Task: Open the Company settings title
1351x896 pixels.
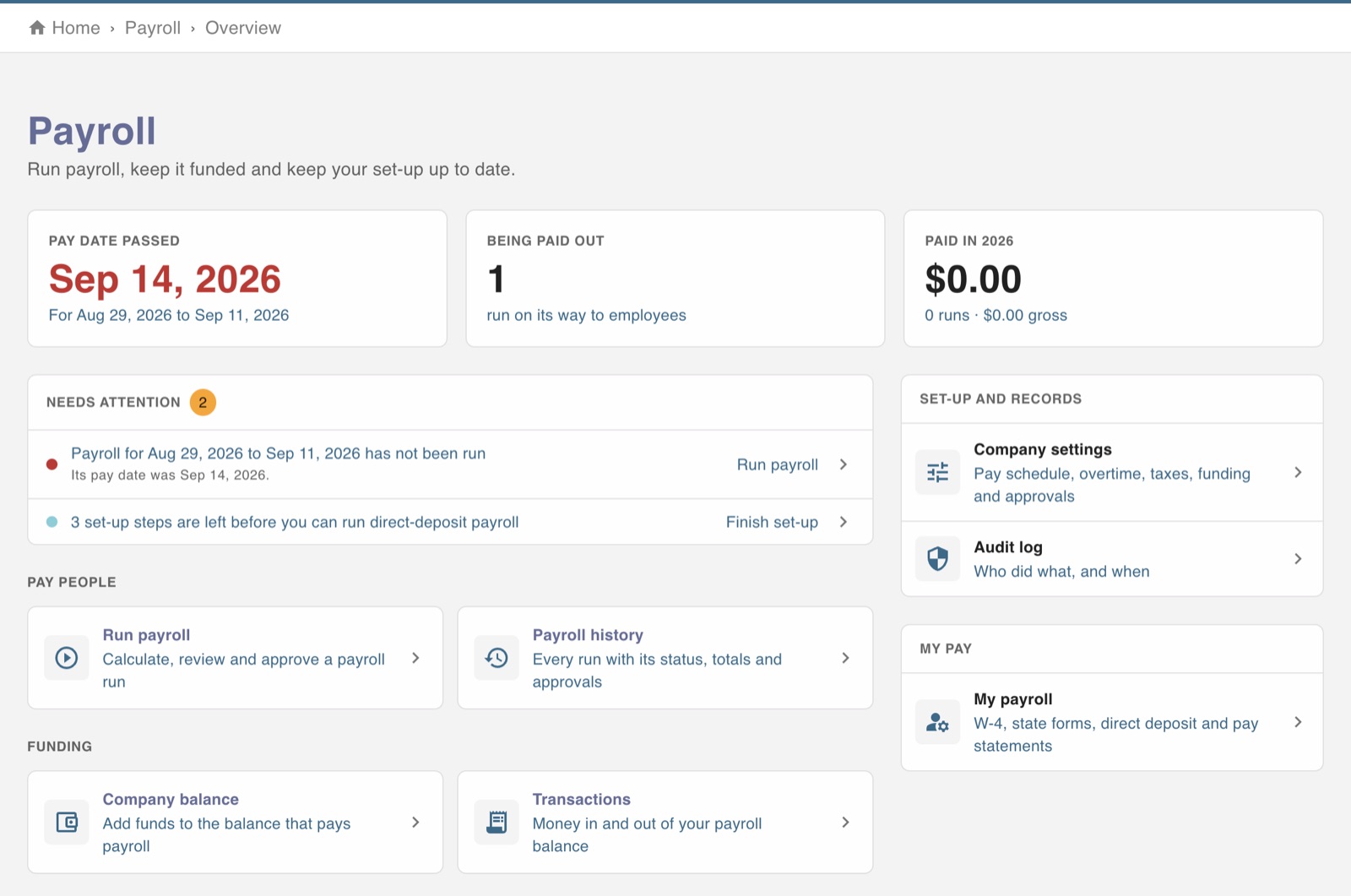Action: coord(1043,449)
